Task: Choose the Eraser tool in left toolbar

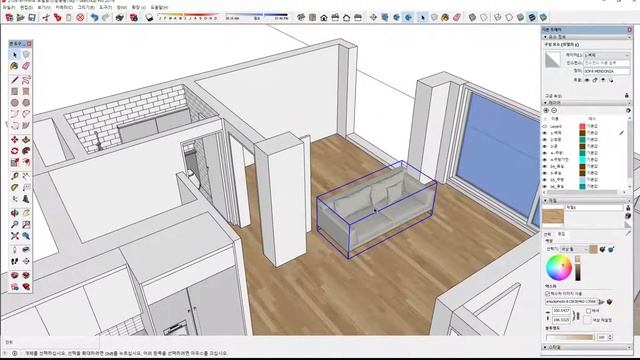Action: (x=26, y=66)
